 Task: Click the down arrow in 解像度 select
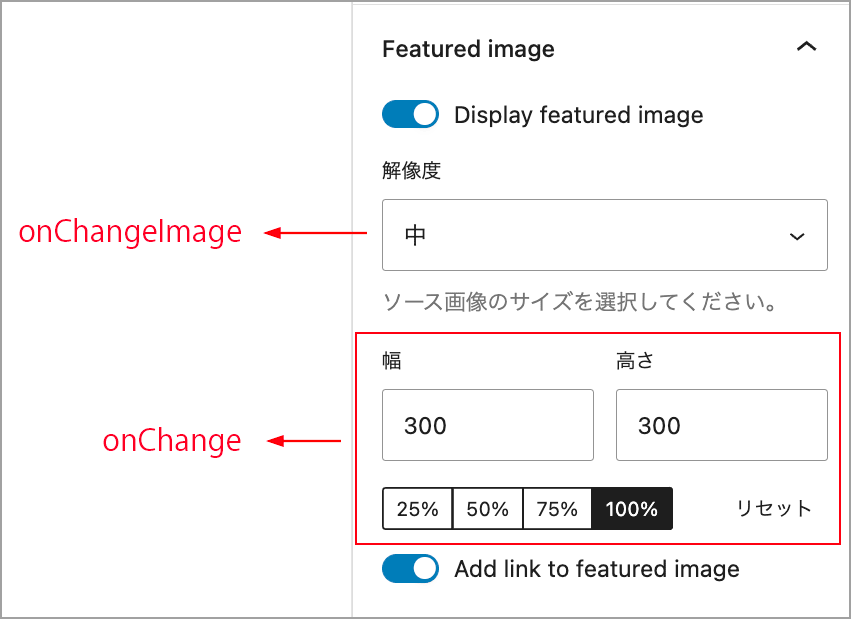pos(797,236)
